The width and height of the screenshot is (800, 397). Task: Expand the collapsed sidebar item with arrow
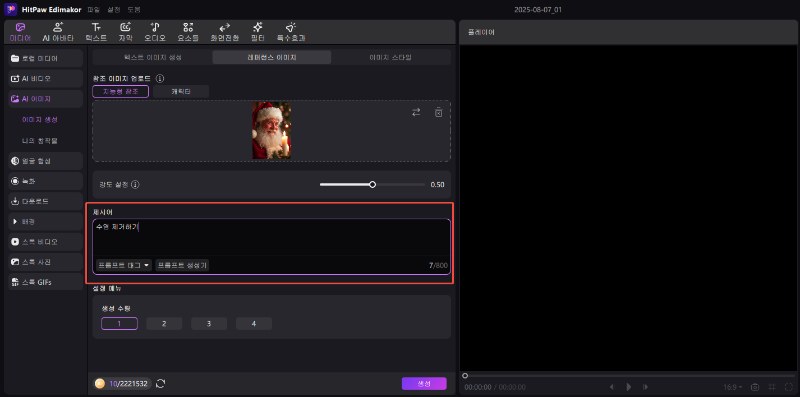tap(45, 221)
